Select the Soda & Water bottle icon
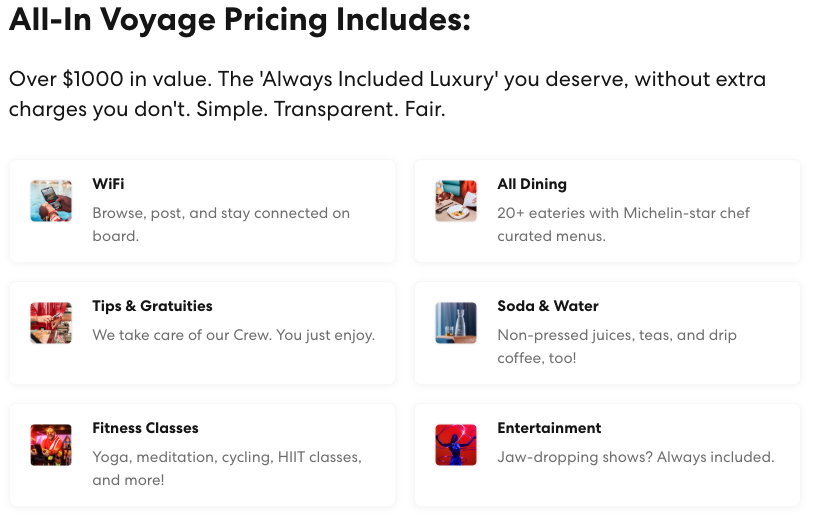Image resolution: width=813 pixels, height=515 pixels. (x=456, y=323)
